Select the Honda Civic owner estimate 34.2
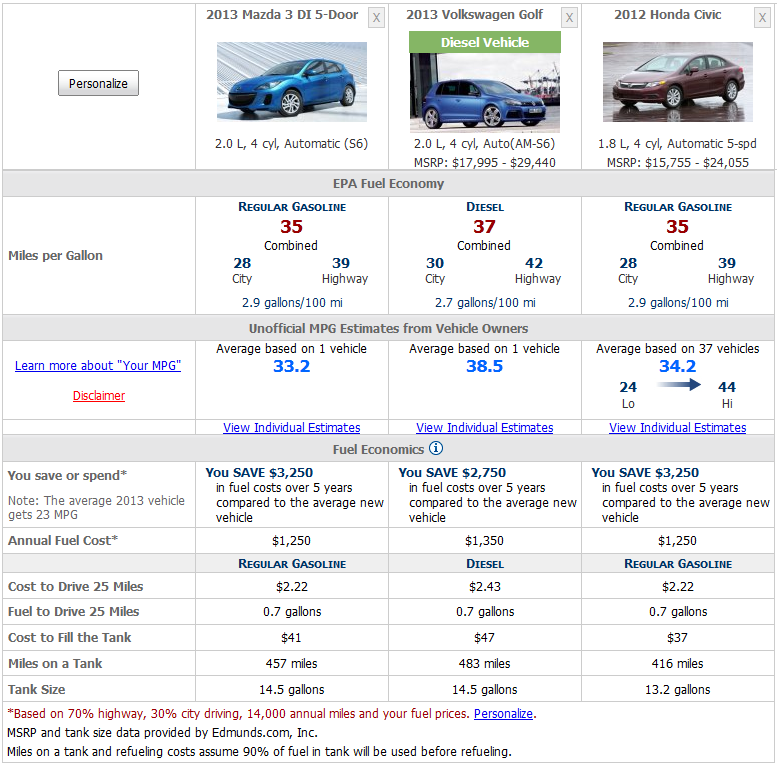This screenshot has width=777, height=765. 677,366
